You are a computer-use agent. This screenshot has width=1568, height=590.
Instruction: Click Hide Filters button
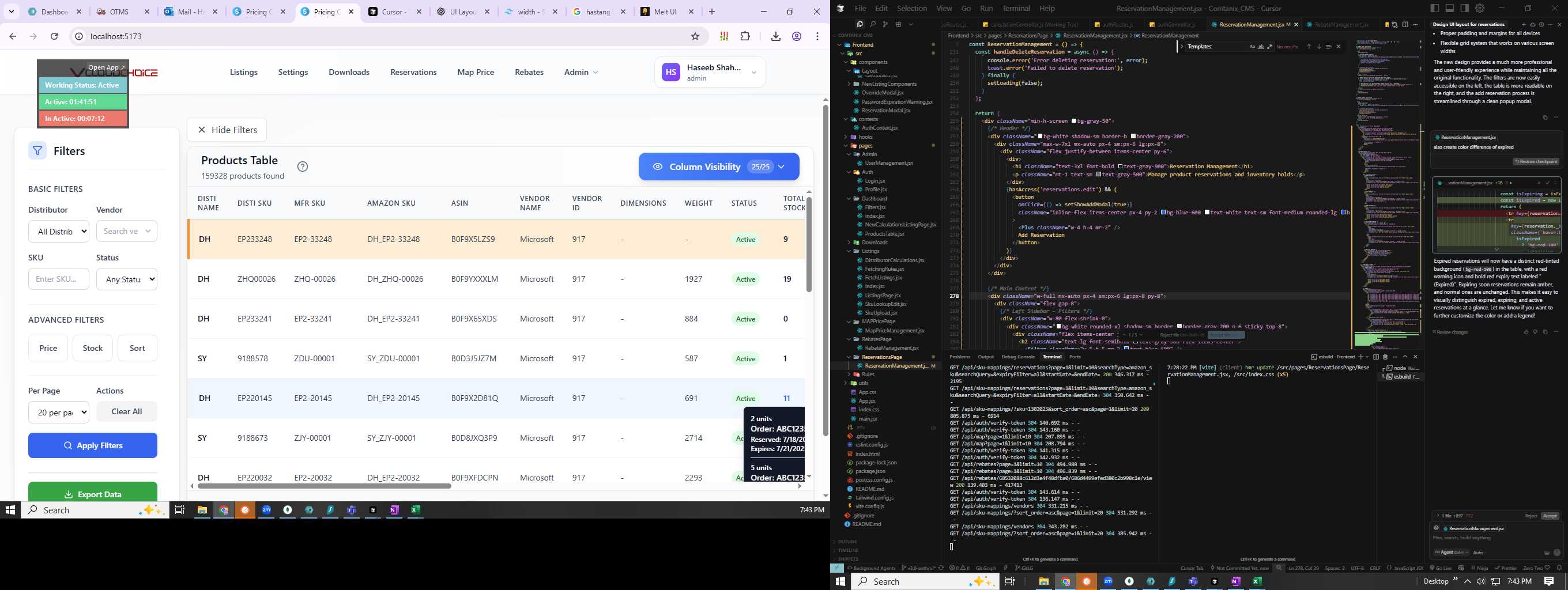[227, 130]
